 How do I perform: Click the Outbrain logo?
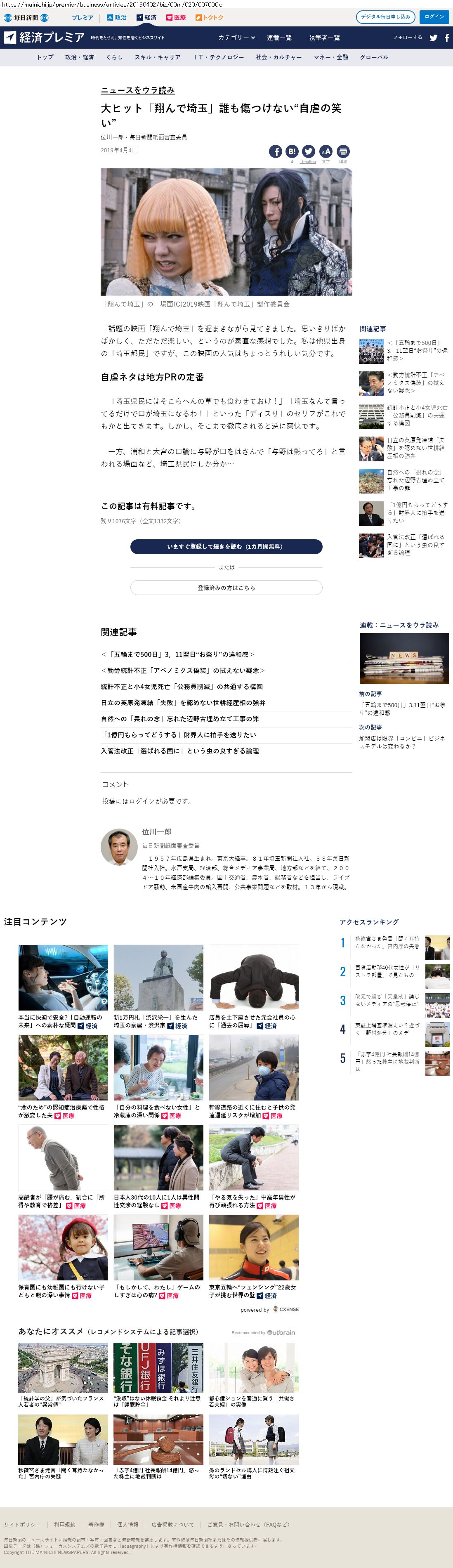281,1332
